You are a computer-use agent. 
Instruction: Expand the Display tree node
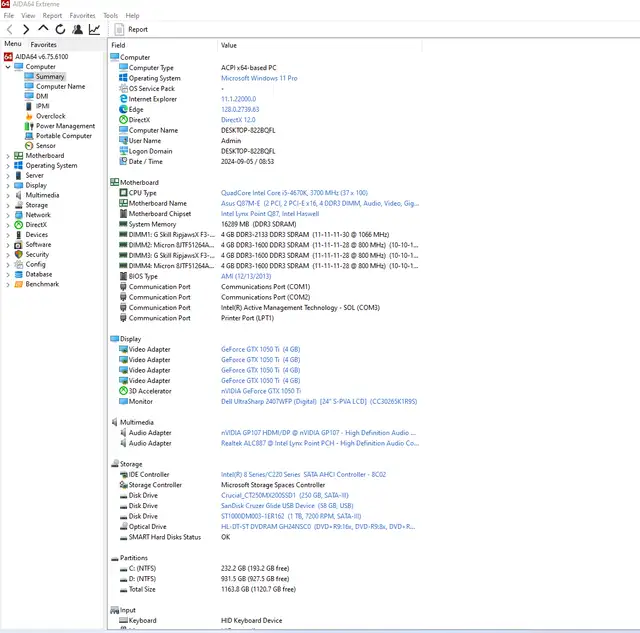pos(8,185)
